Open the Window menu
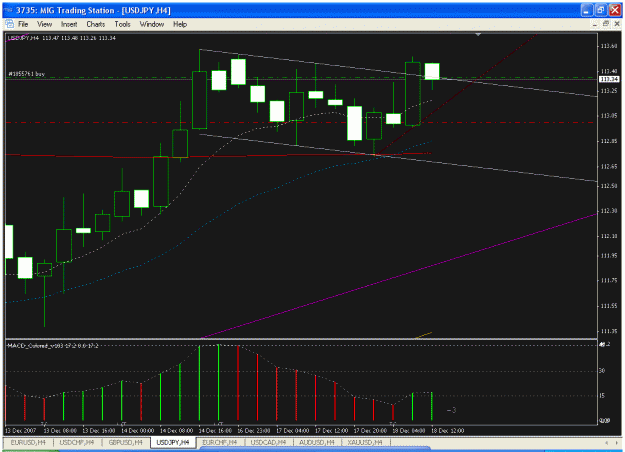 (x=152, y=24)
